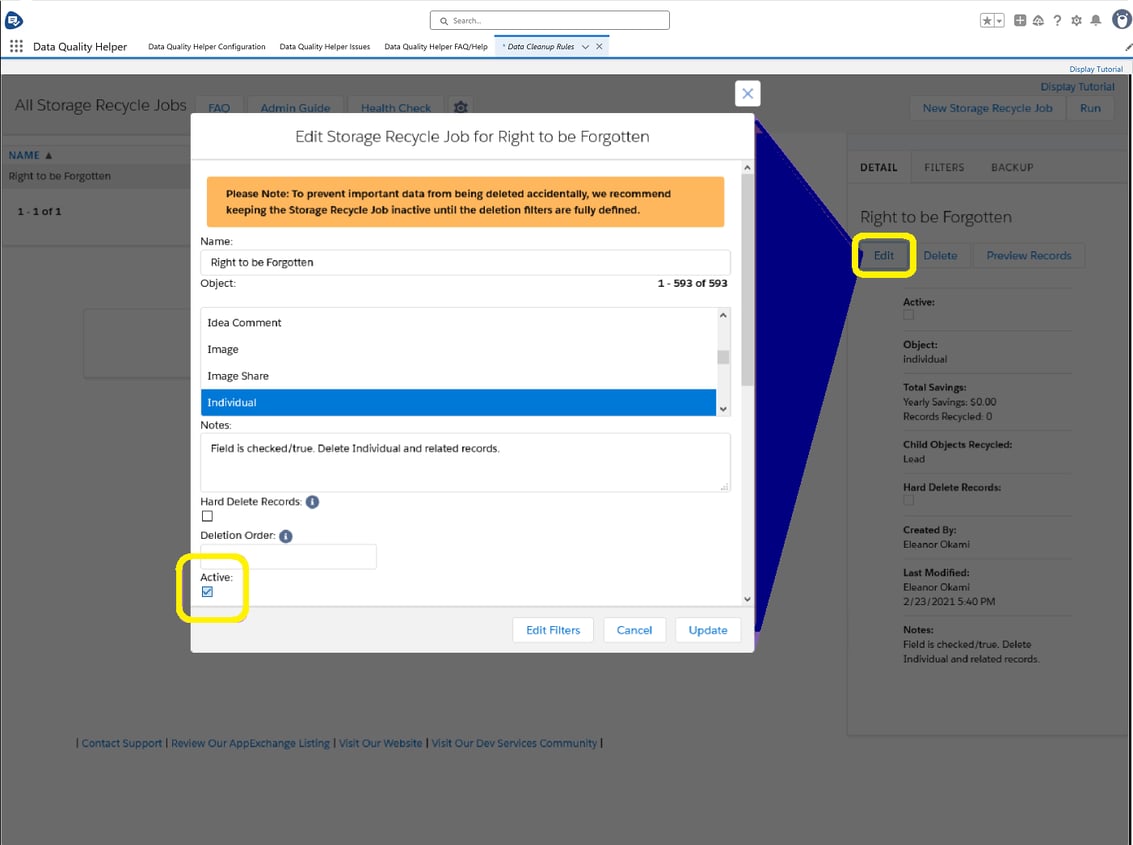Image resolution: width=1133 pixels, height=845 pixels.
Task: Open Data Quality Helper FAQ/Help tab
Action: coord(436,46)
